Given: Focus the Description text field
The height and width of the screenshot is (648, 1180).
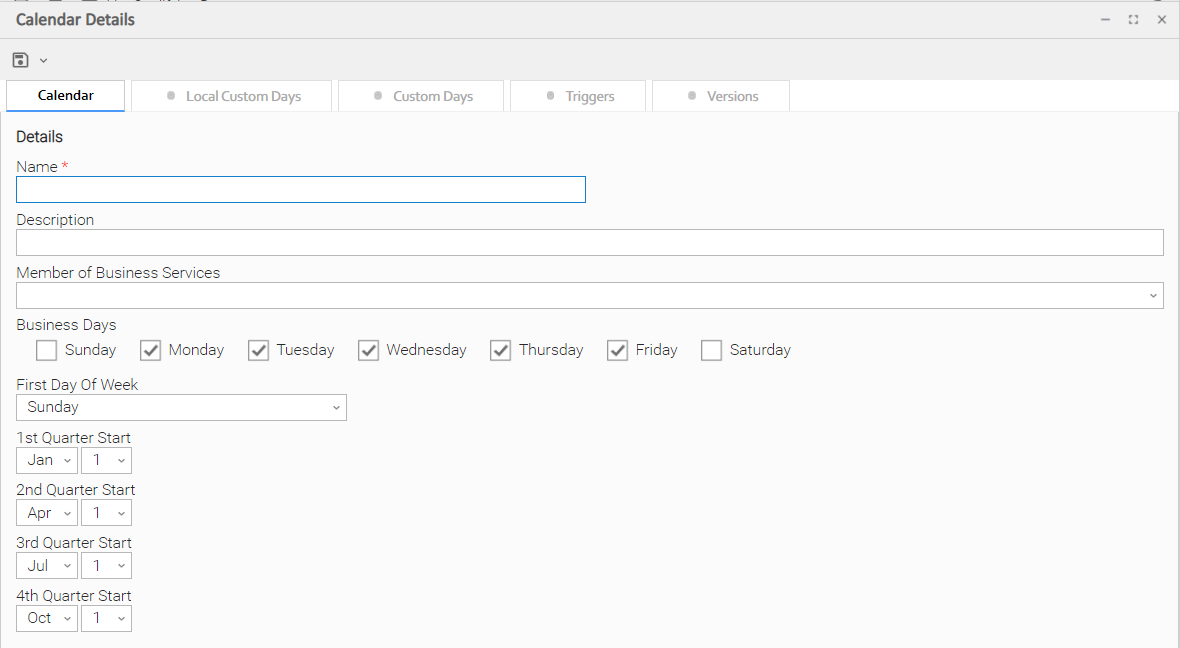Looking at the screenshot, I should tap(589, 242).
